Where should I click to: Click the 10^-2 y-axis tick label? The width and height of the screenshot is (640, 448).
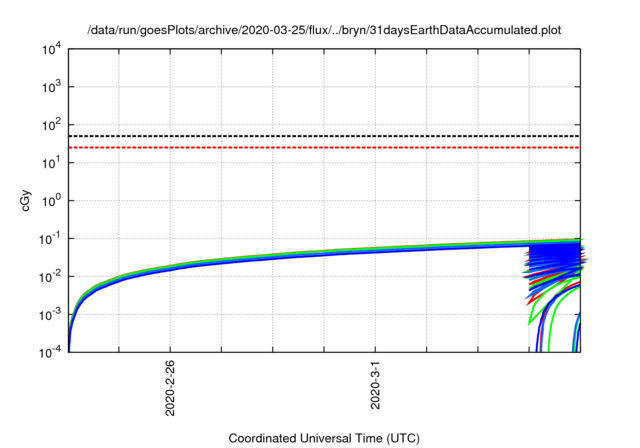(x=49, y=277)
